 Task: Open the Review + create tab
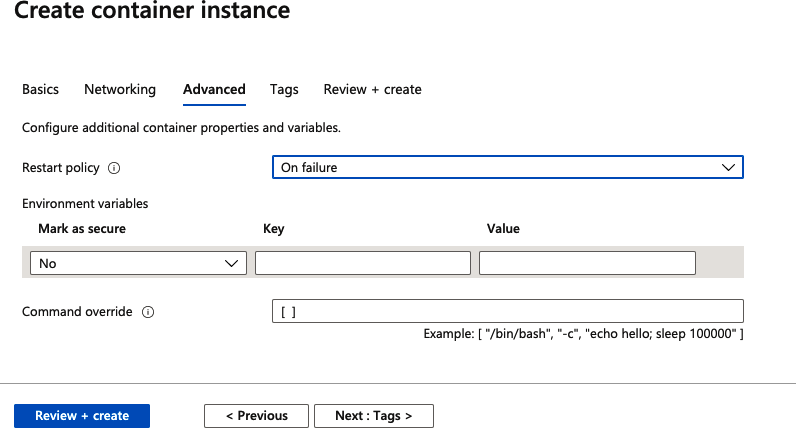coord(372,89)
